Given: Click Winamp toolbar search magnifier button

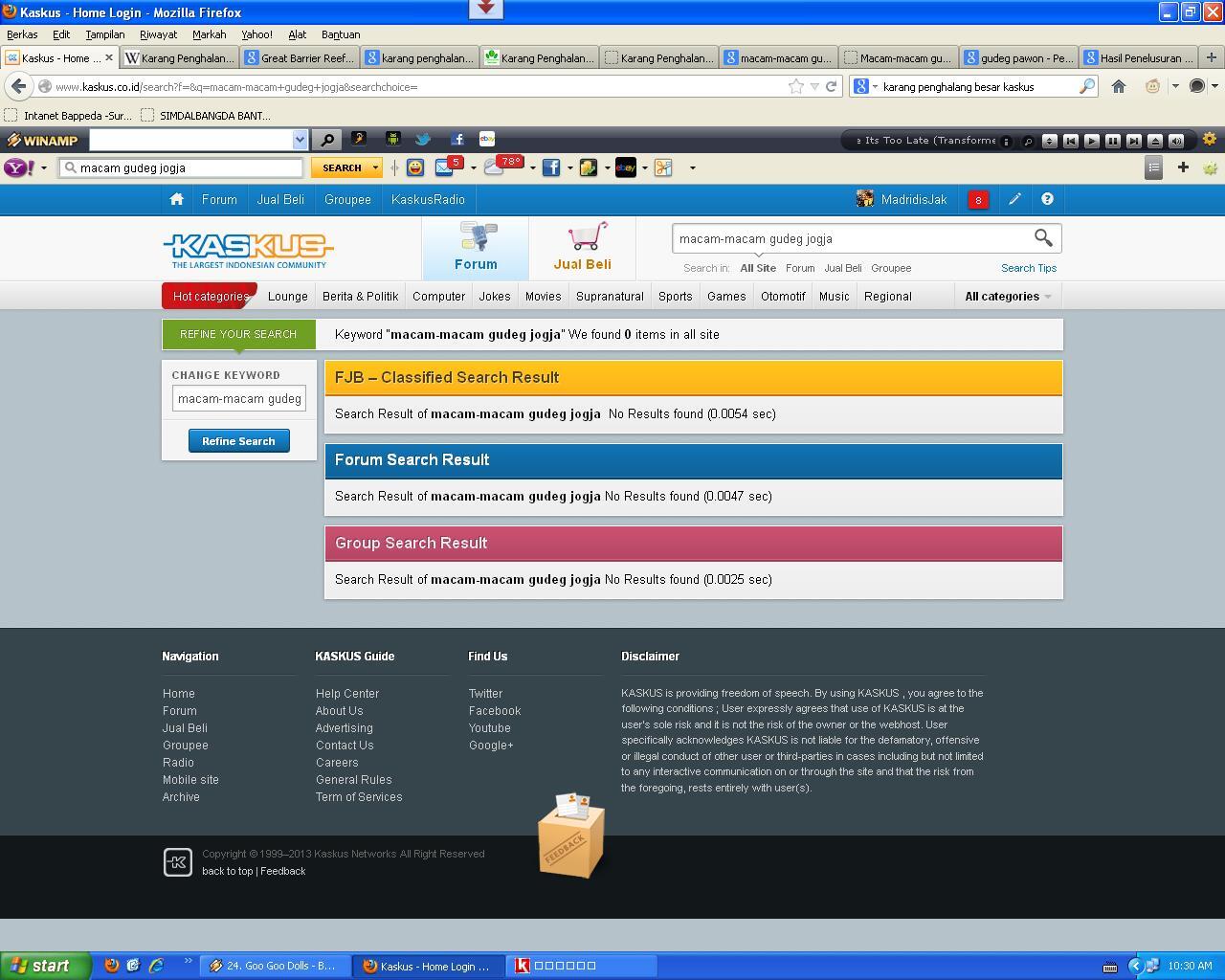Looking at the screenshot, I should pyautogui.click(x=327, y=140).
